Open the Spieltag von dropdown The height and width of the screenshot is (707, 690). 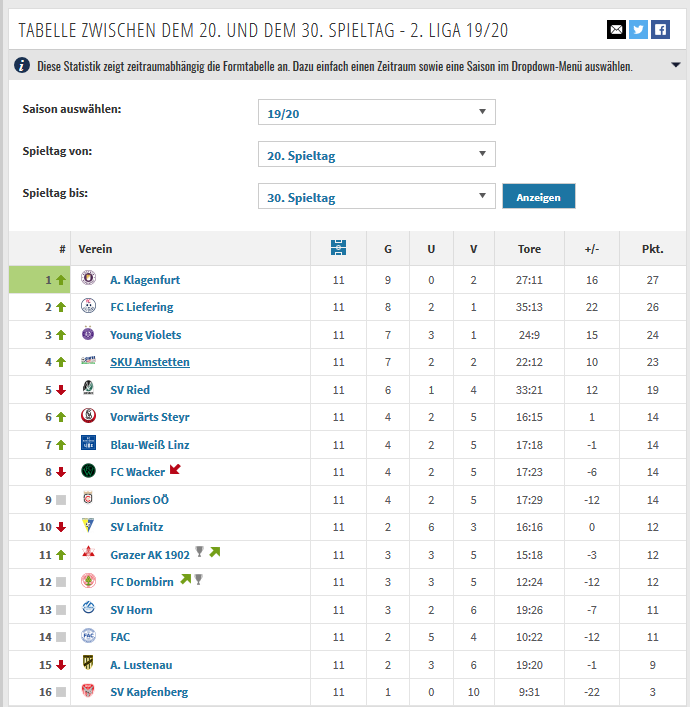pyautogui.click(x=377, y=154)
